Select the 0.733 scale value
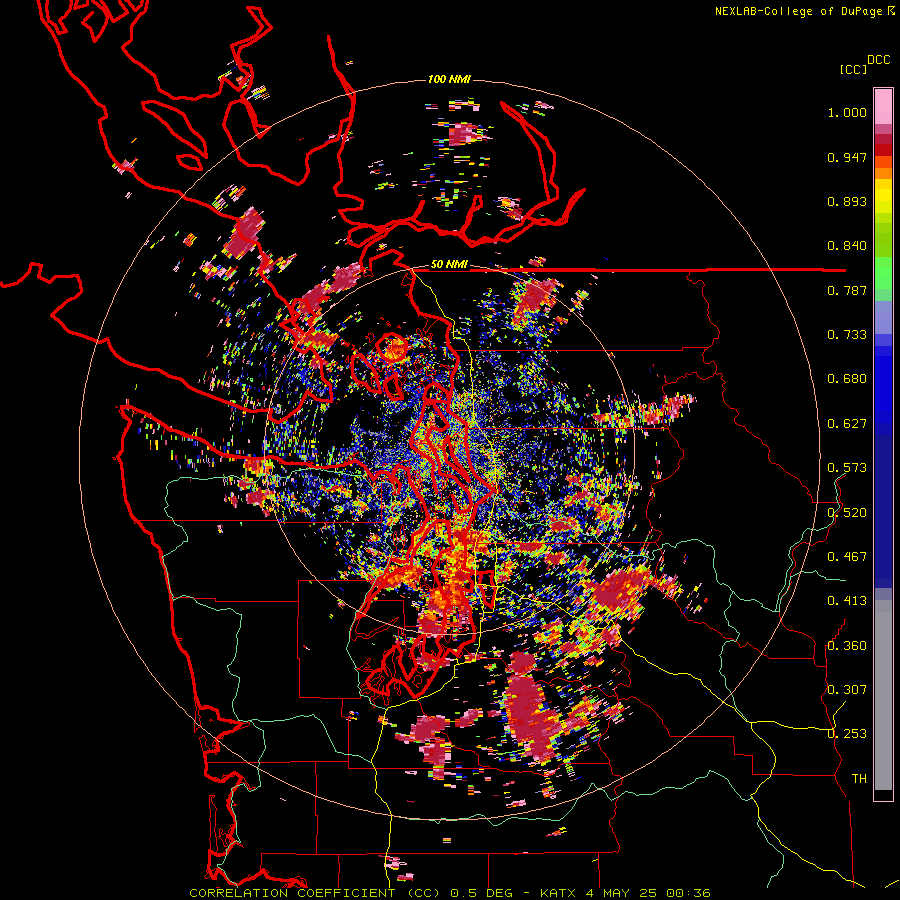 coord(847,335)
